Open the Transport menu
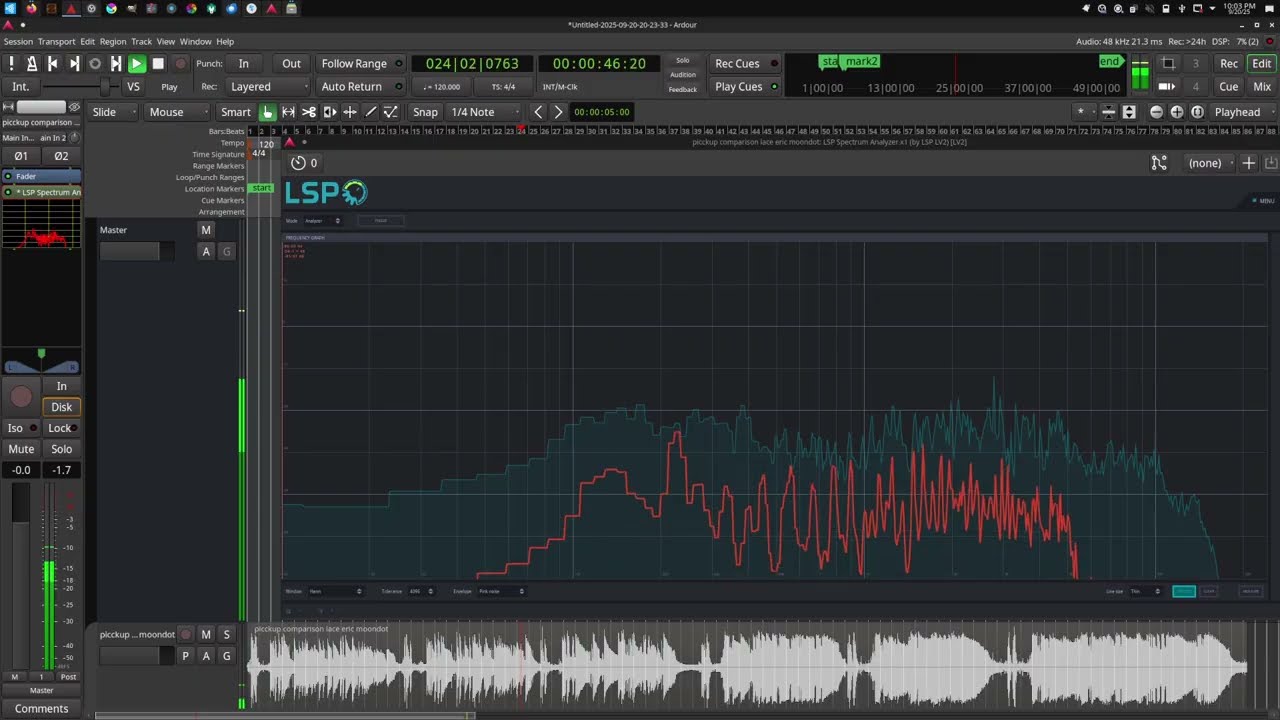This screenshot has height=720, width=1280. tap(57, 42)
